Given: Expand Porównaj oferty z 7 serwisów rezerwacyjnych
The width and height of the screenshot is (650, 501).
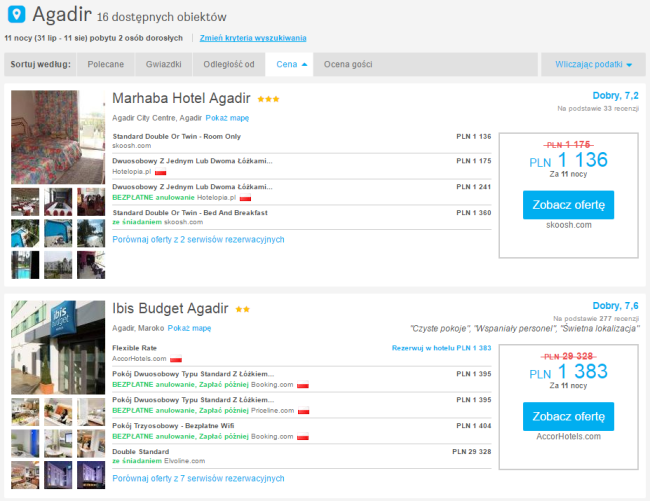Looking at the screenshot, I should 199,478.
